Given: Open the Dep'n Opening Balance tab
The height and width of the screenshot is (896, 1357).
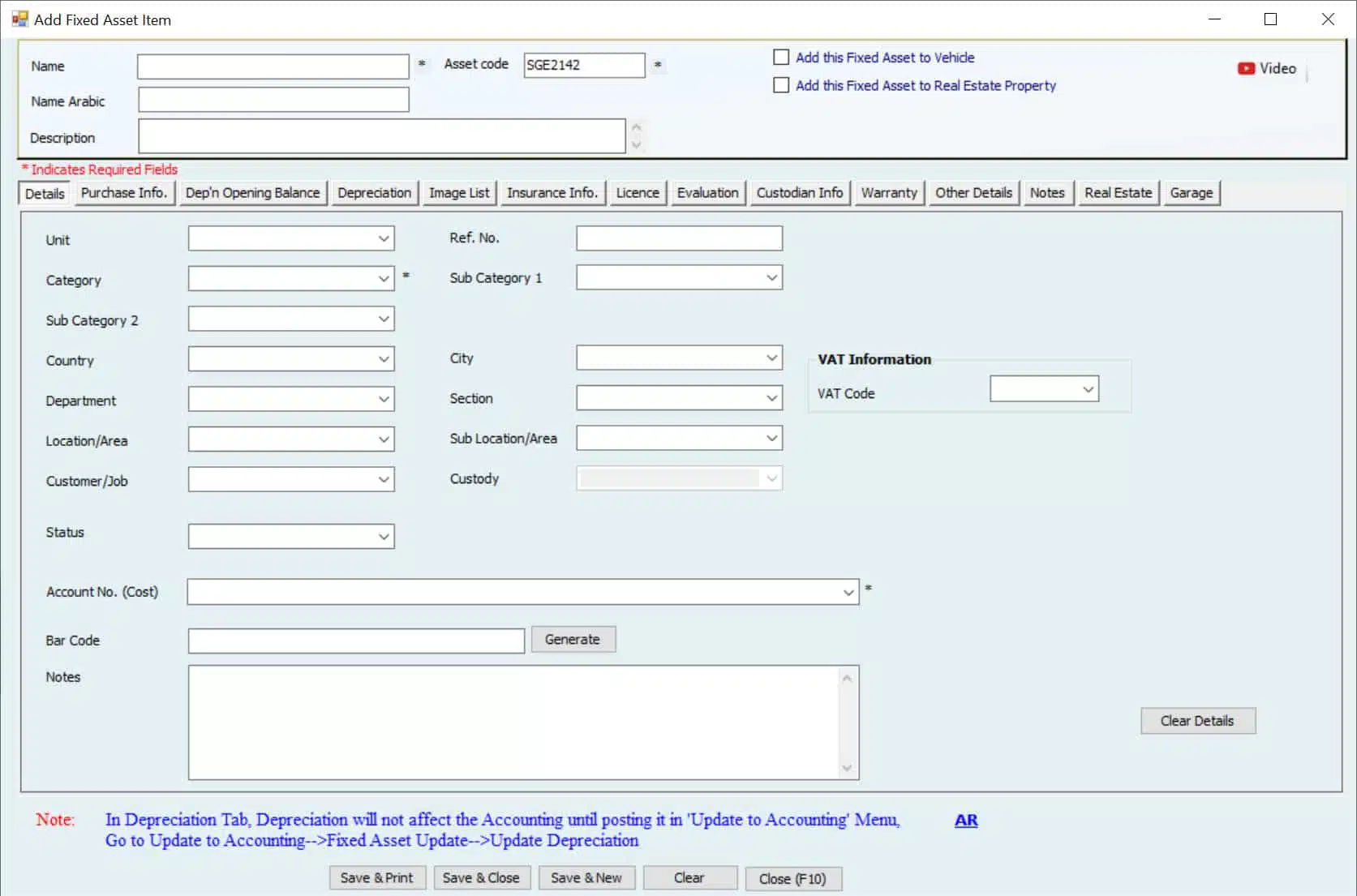Looking at the screenshot, I should coord(252,193).
